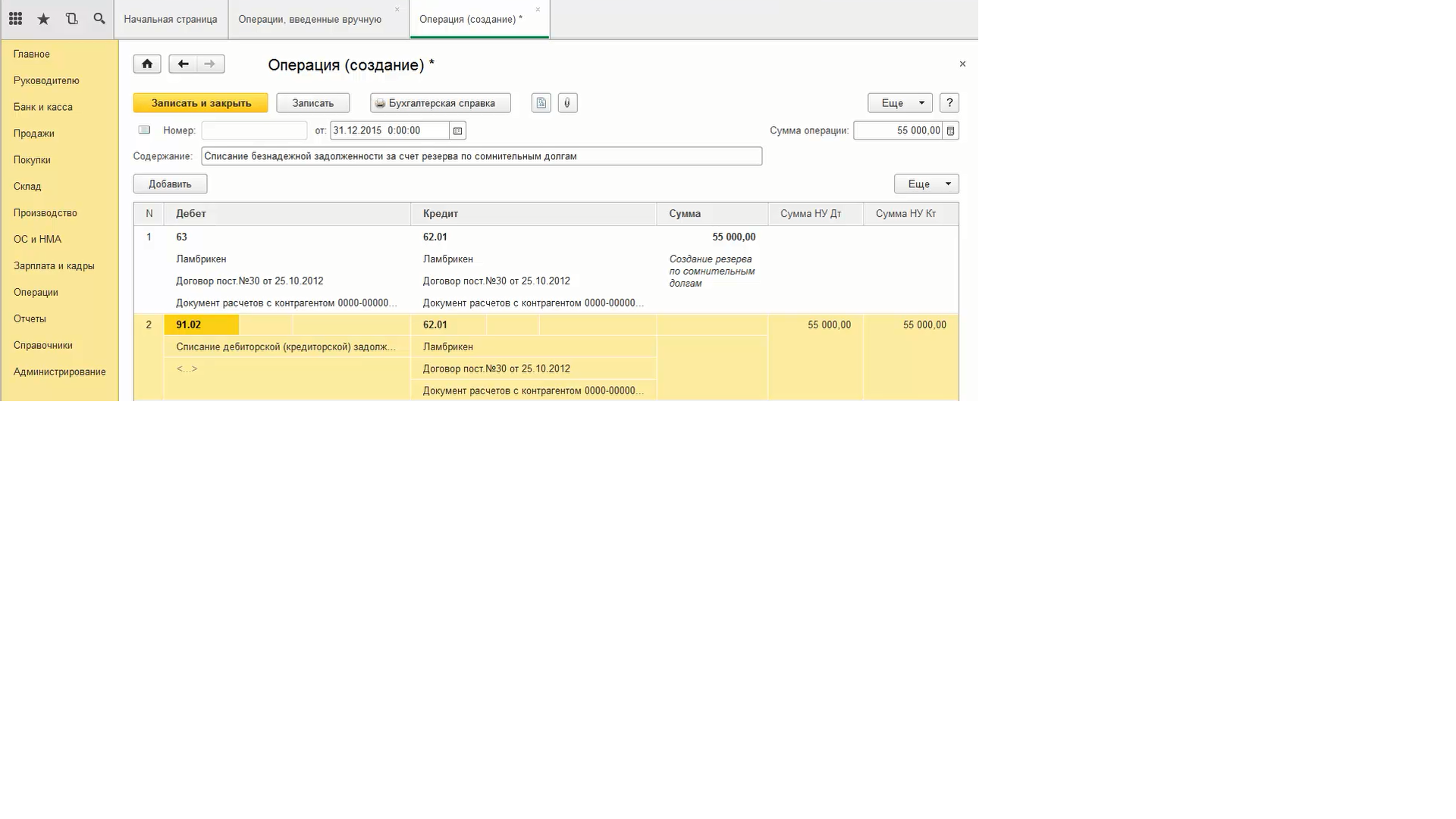Viewport: 1456px width, 819px height.
Task: Click the posting status icon before Номер
Action: tap(144, 130)
